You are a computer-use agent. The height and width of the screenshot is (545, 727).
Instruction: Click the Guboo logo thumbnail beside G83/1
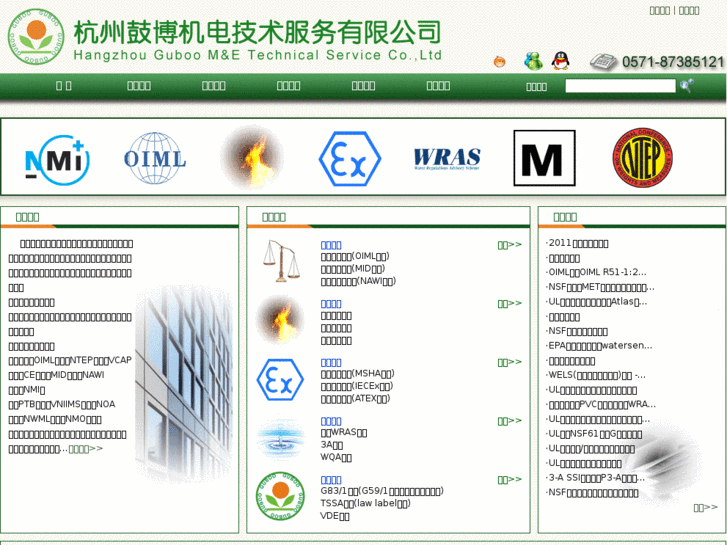pos(280,496)
